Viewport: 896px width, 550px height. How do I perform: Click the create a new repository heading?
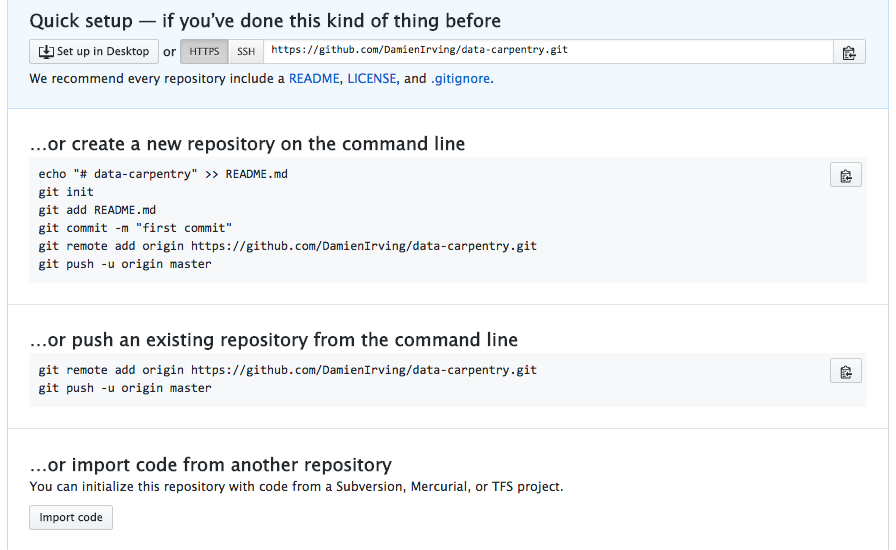247,144
